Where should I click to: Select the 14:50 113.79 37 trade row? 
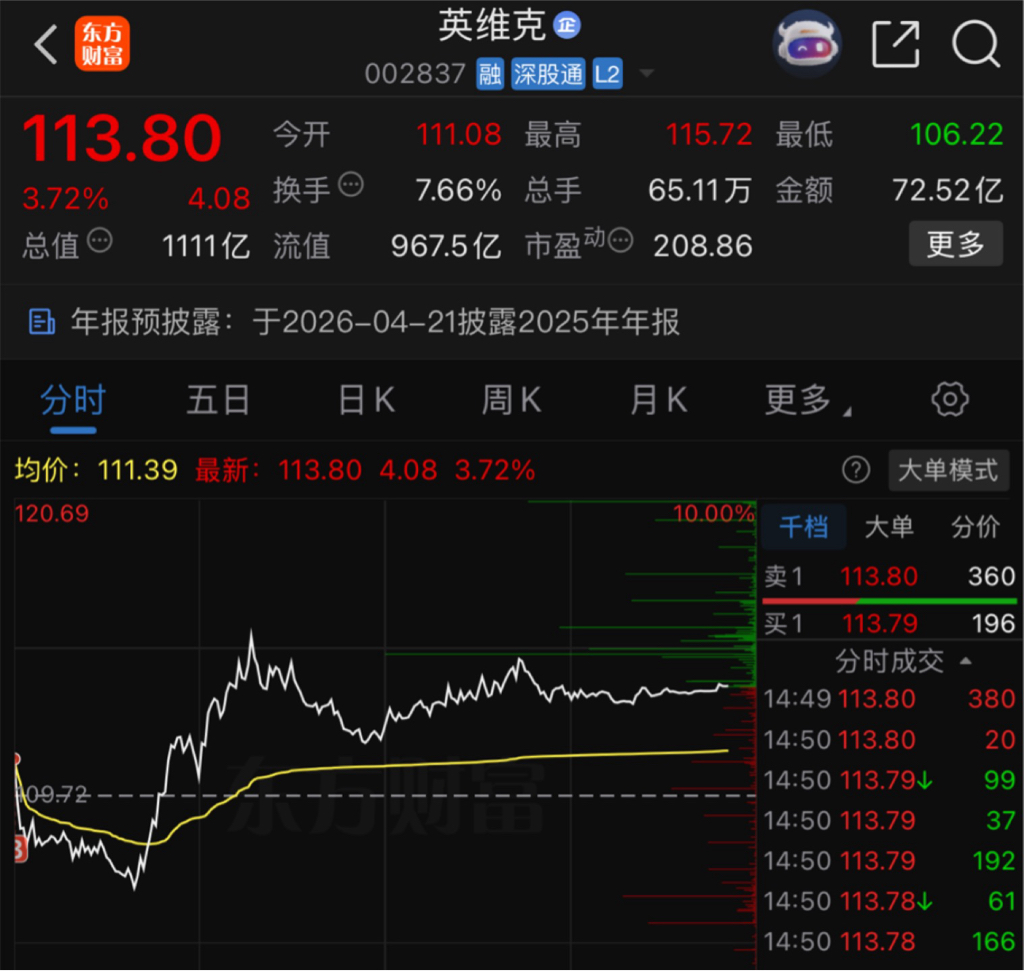tap(889, 821)
